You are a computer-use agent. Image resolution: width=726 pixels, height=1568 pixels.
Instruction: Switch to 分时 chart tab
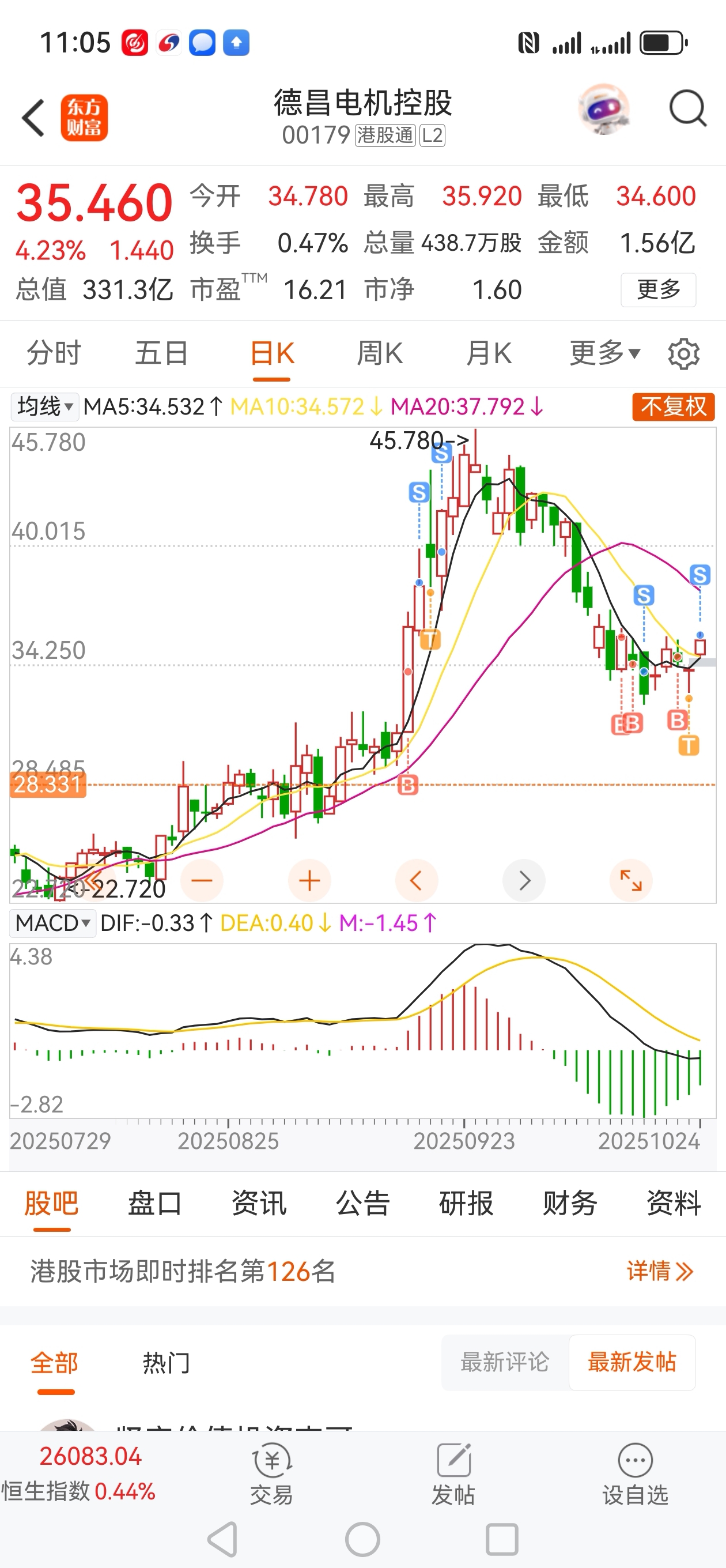[54, 353]
